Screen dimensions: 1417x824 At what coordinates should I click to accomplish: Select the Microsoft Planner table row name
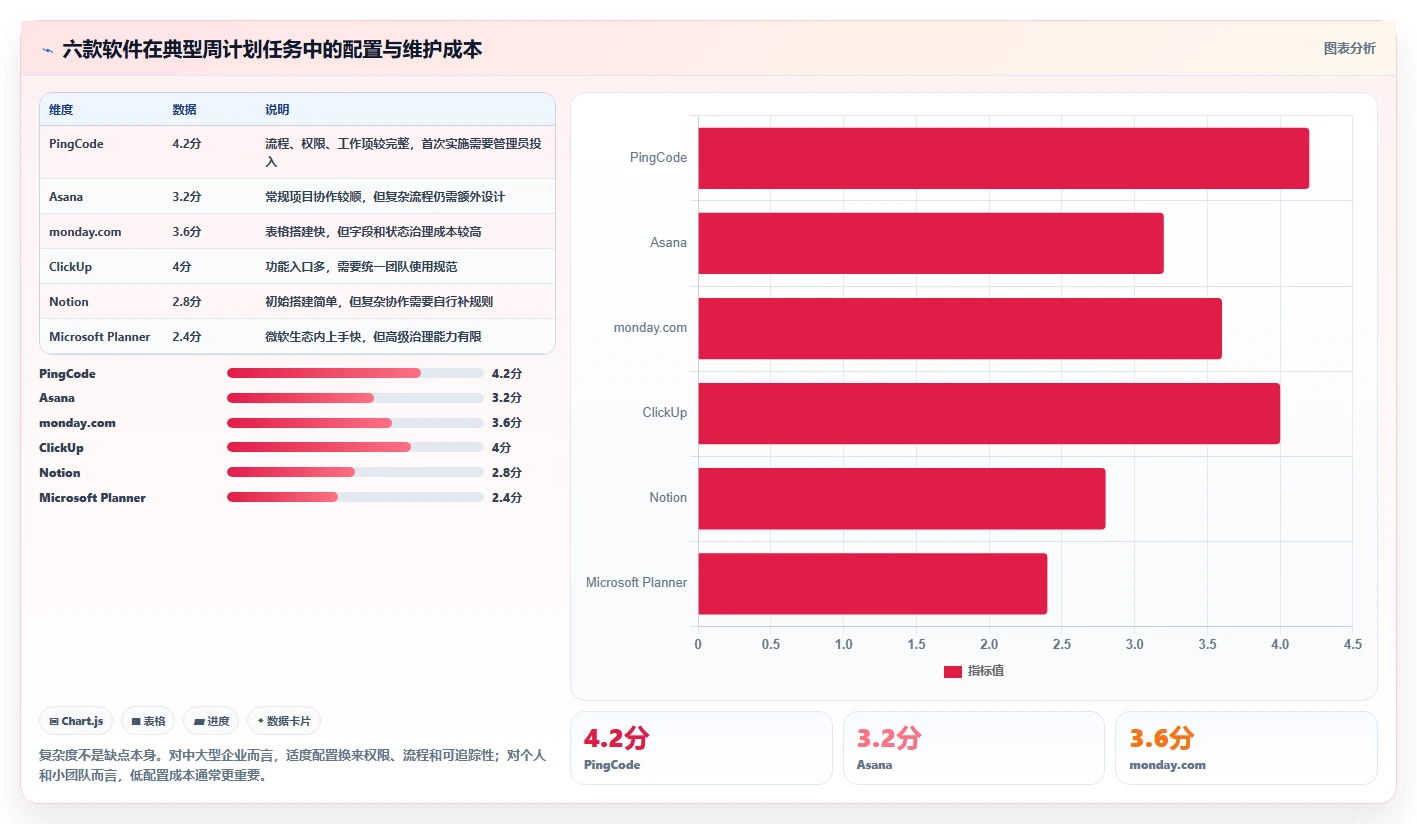(x=100, y=337)
